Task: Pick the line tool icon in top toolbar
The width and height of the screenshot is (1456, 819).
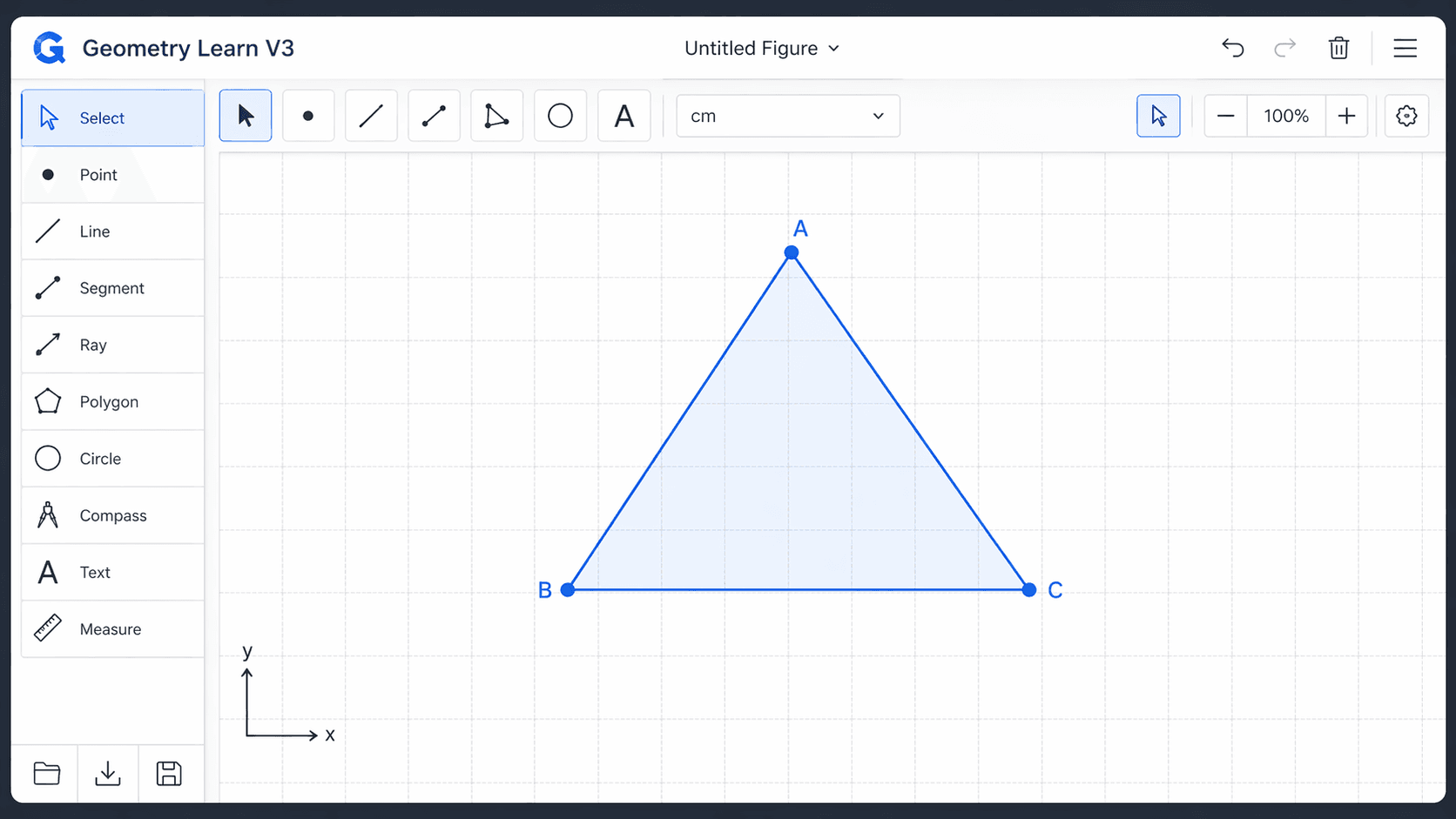Action: coord(371,116)
